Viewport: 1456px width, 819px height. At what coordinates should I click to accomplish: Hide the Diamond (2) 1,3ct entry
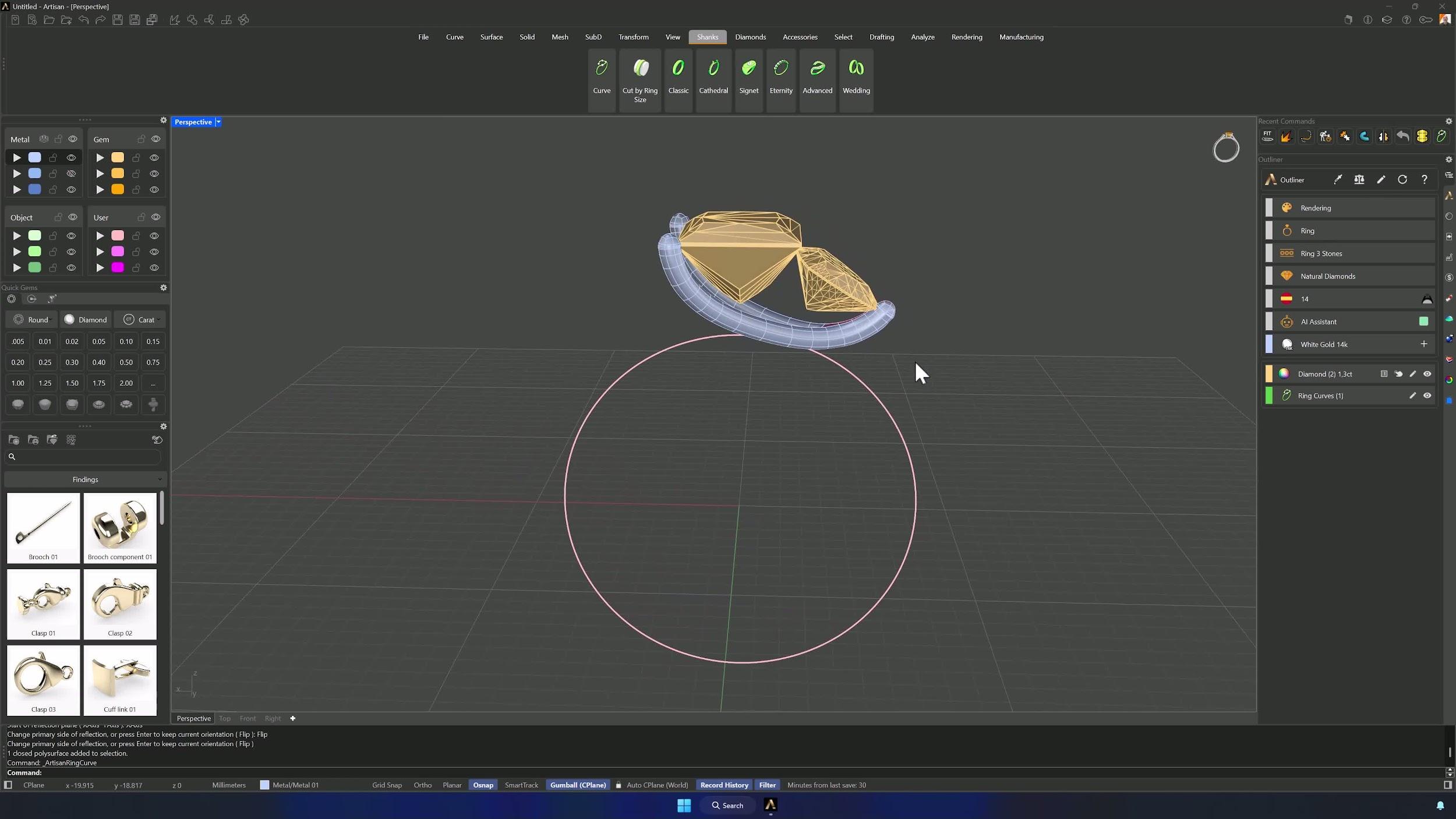1427,374
